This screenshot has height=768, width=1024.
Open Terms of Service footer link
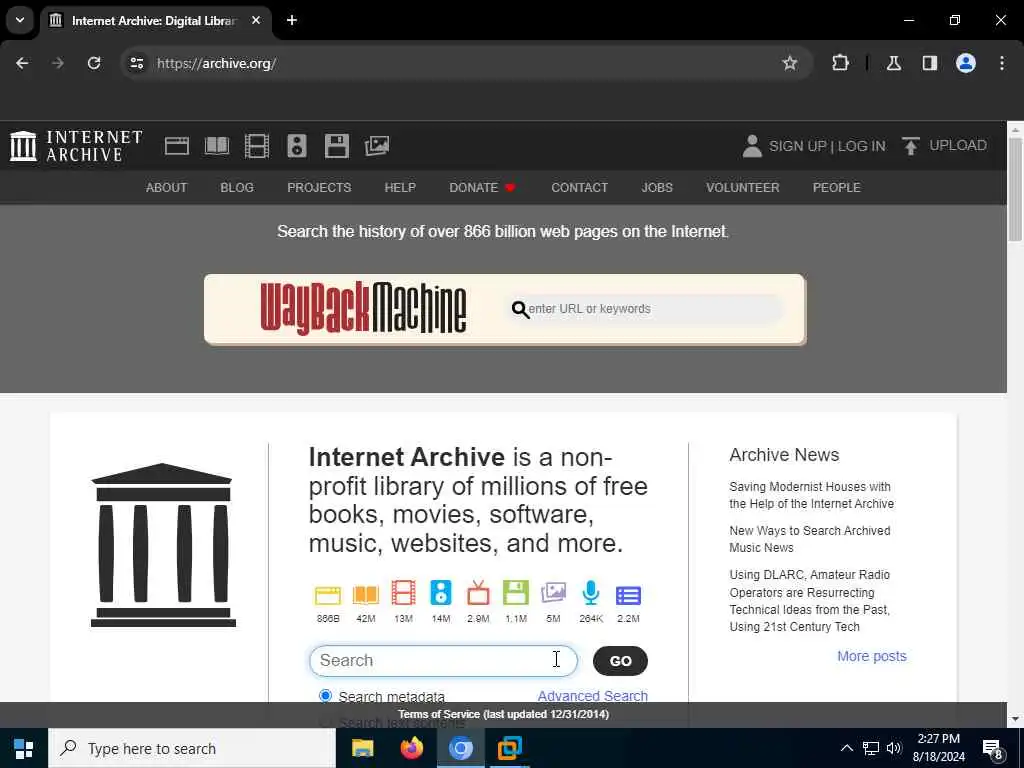tap(504, 714)
